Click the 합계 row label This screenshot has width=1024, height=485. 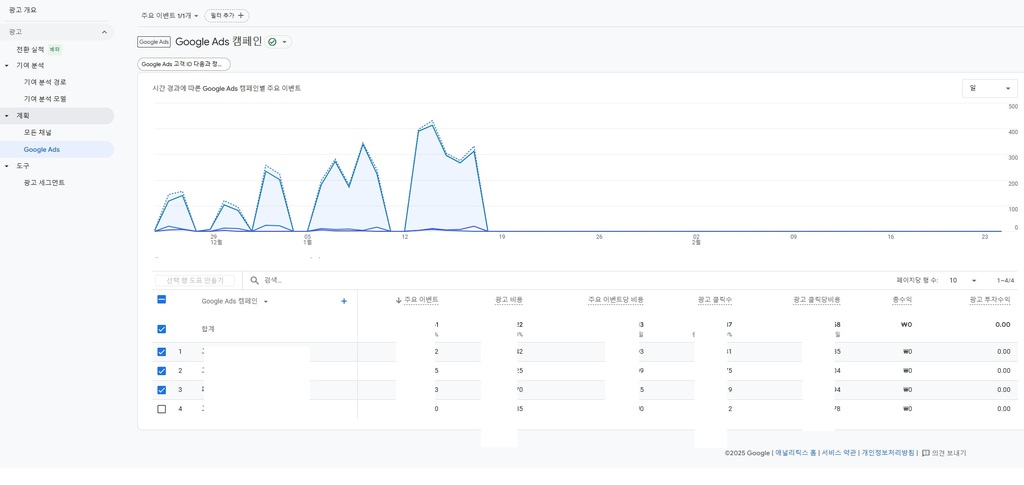(208, 329)
